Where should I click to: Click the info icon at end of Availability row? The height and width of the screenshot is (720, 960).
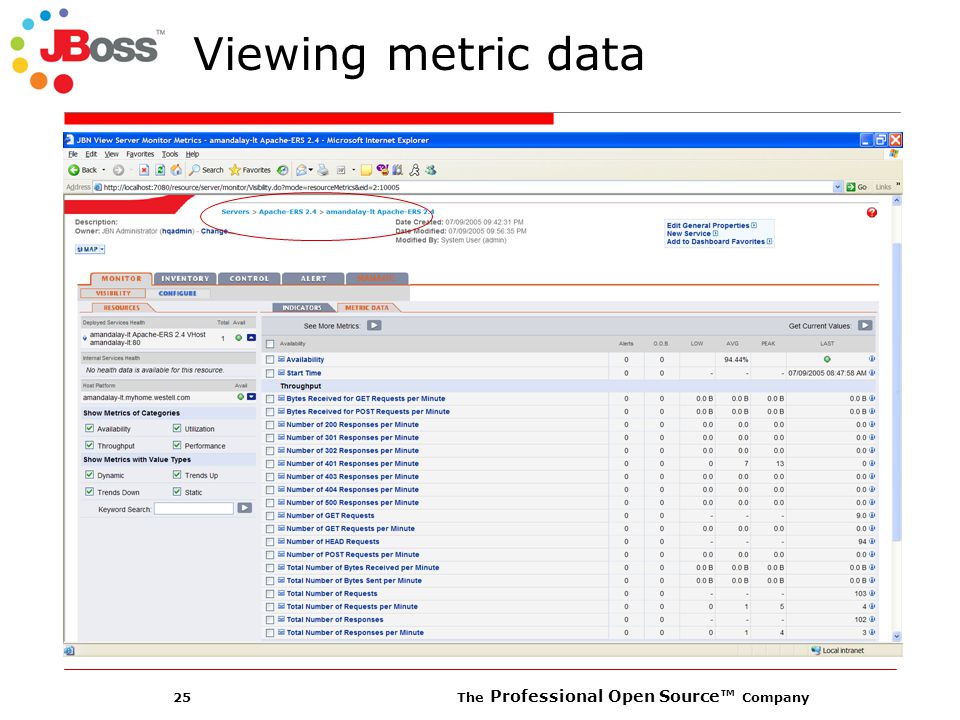(x=872, y=359)
